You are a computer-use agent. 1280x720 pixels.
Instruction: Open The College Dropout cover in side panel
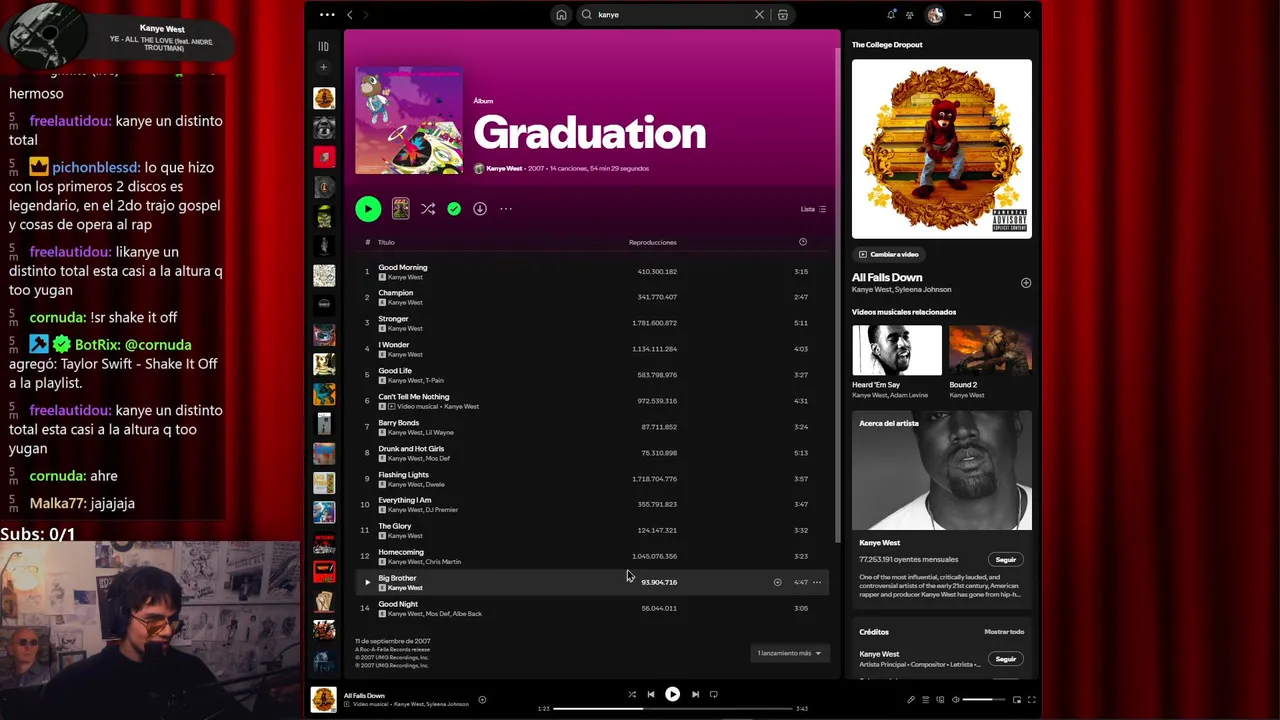click(942, 149)
